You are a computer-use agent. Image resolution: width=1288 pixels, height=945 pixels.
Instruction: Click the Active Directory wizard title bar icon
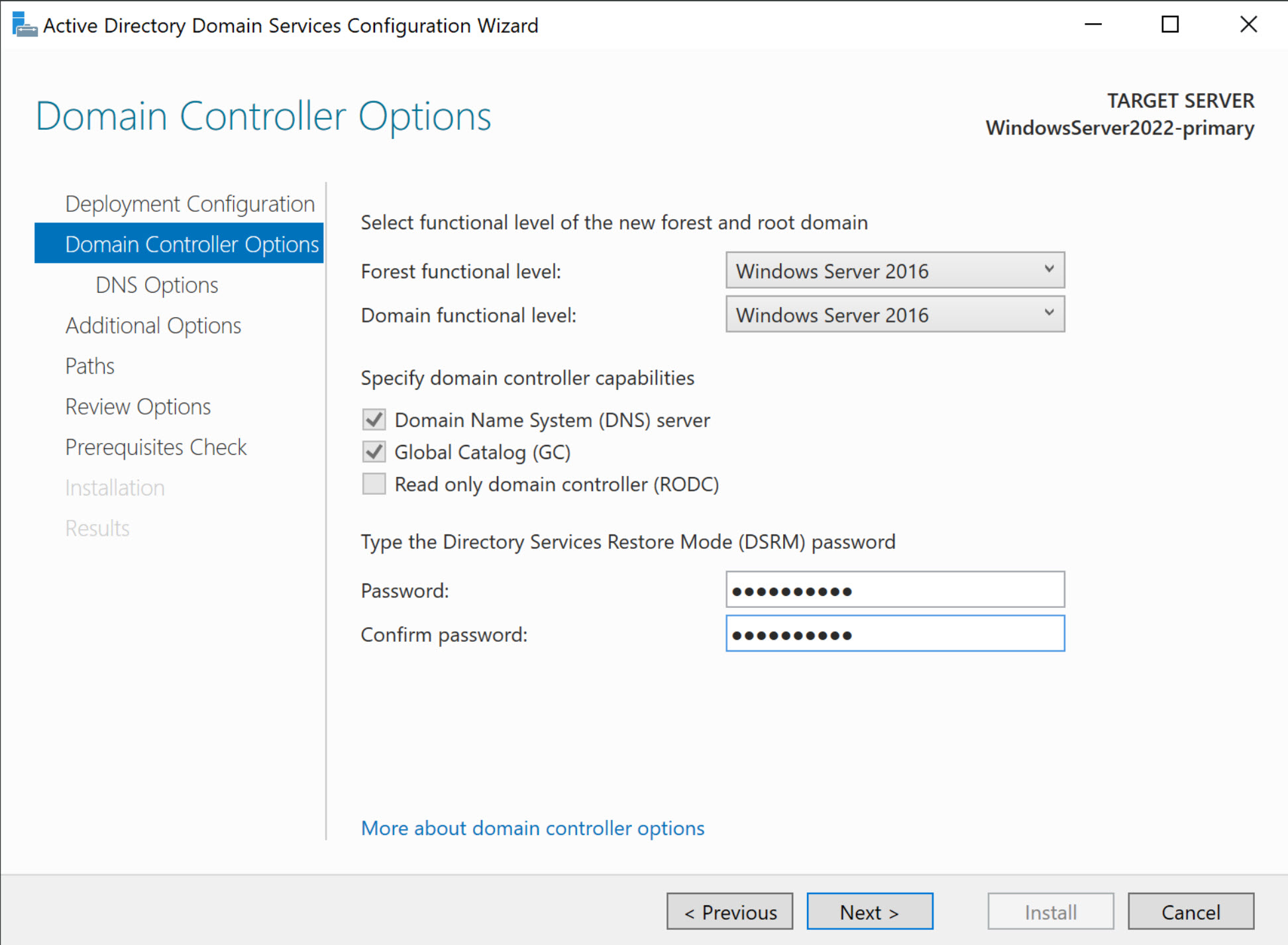24,25
